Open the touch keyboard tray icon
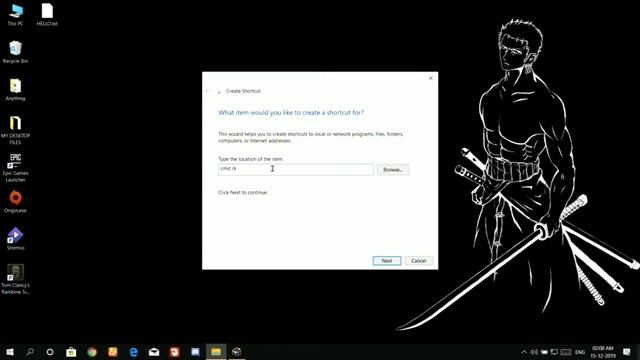 click(x=566, y=352)
